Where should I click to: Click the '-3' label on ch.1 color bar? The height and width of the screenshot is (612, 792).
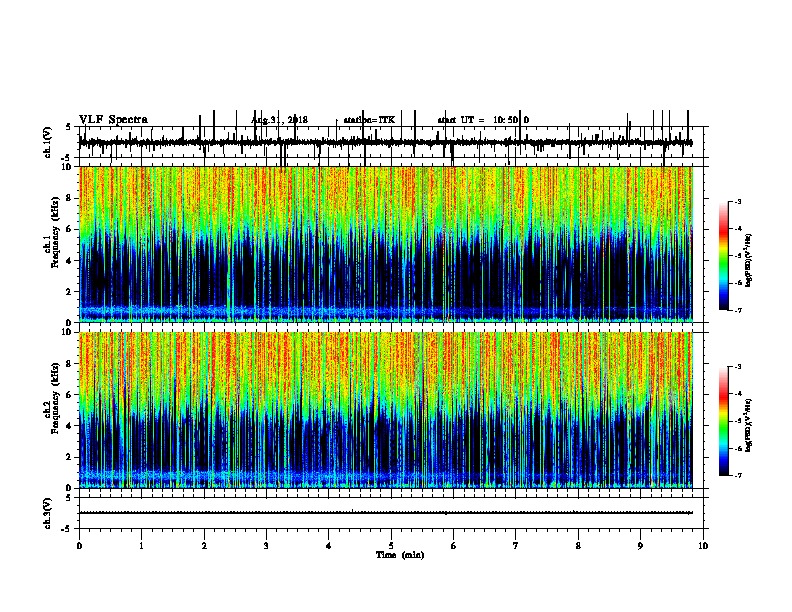click(x=737, y=201)
